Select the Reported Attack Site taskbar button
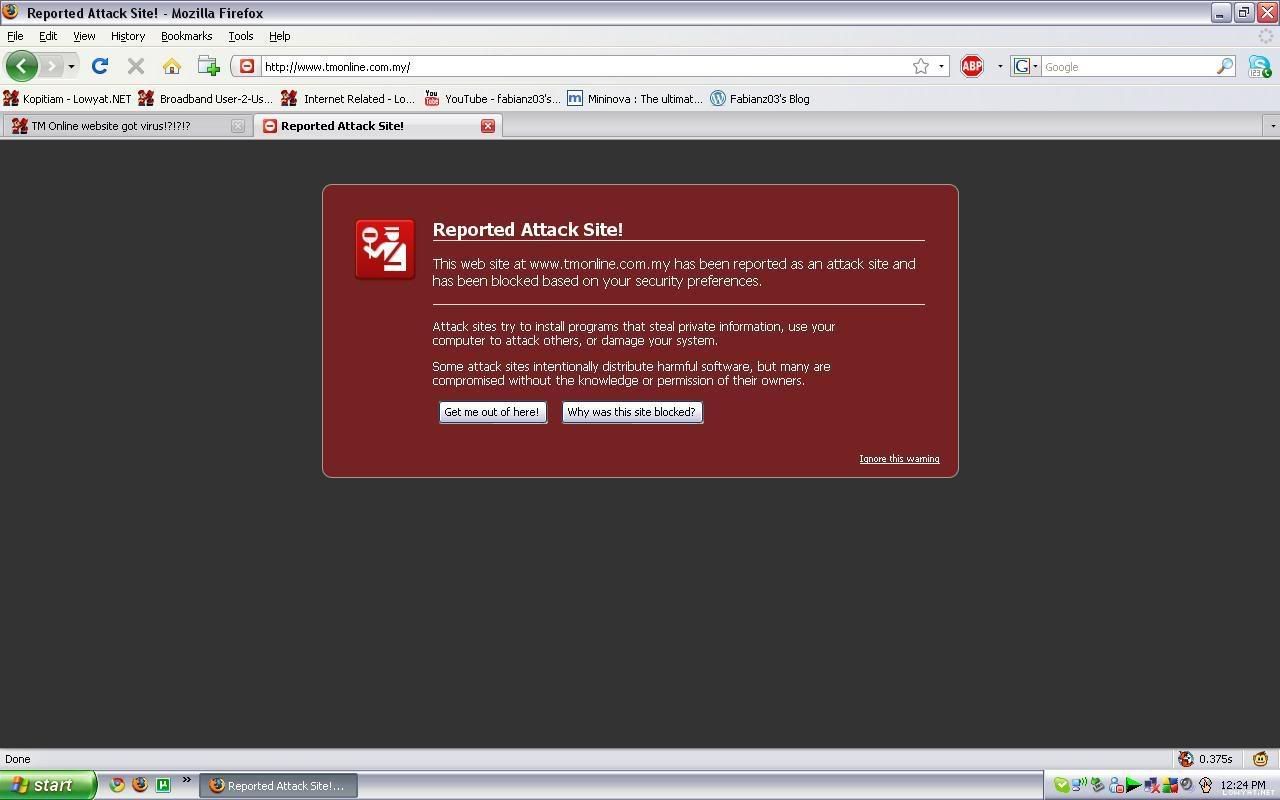This screenshot has width=1280, height=800. pyautogui.click(x=279, y=786)
